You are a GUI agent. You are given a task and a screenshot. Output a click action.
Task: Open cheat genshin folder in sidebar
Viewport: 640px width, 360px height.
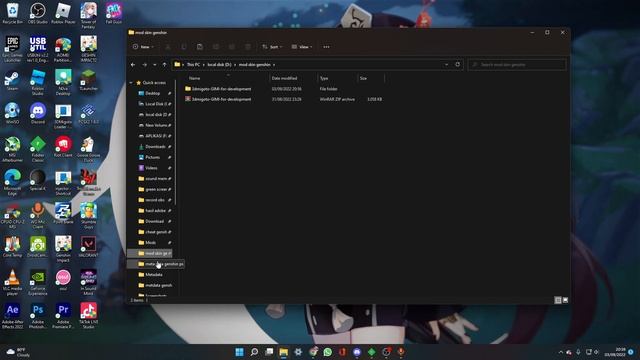click(155, 232)
